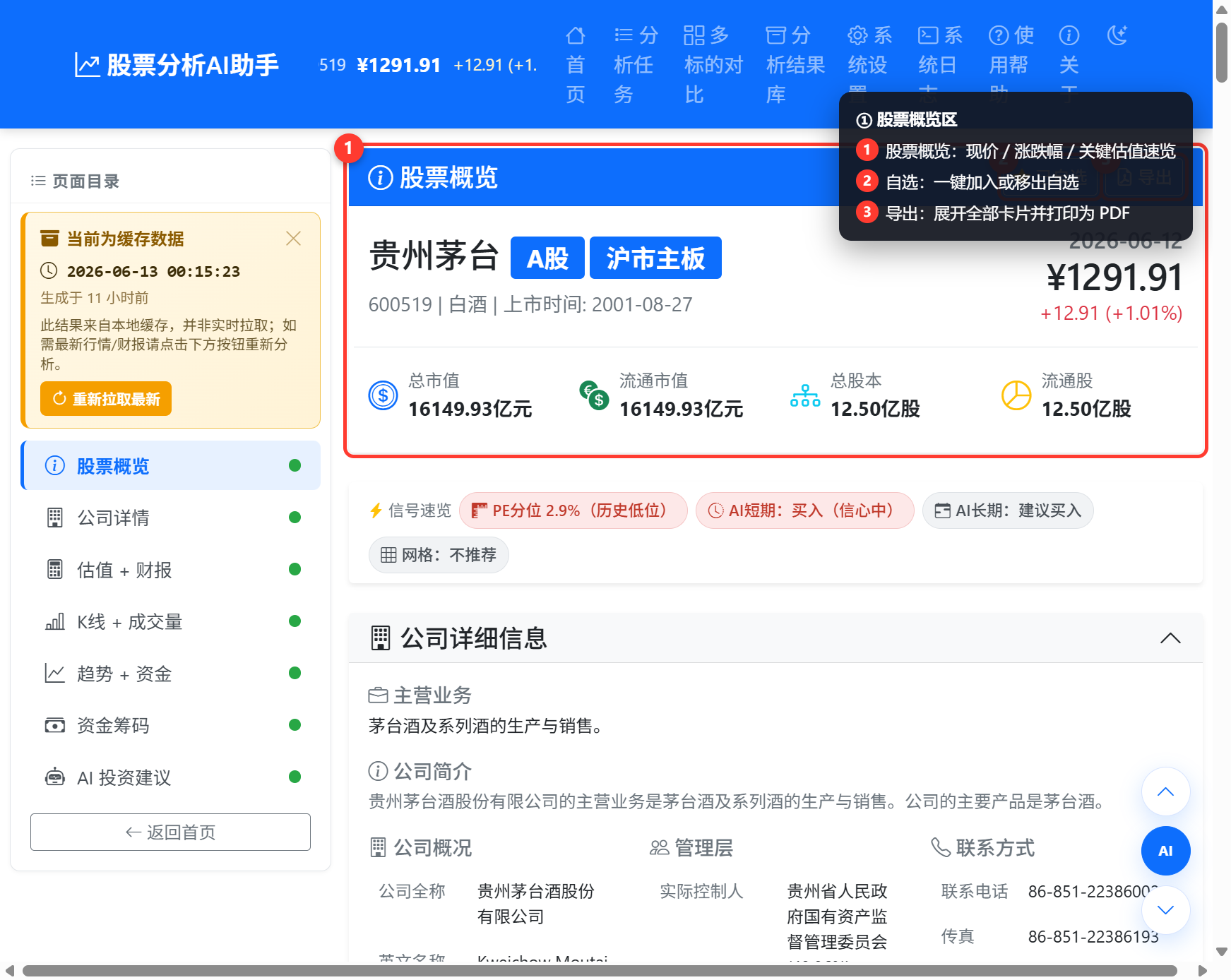Viewport: 1231px width, 980px height.
Task: Click the header ticker price ¥1291.91
Action: (x=399, y=65)
